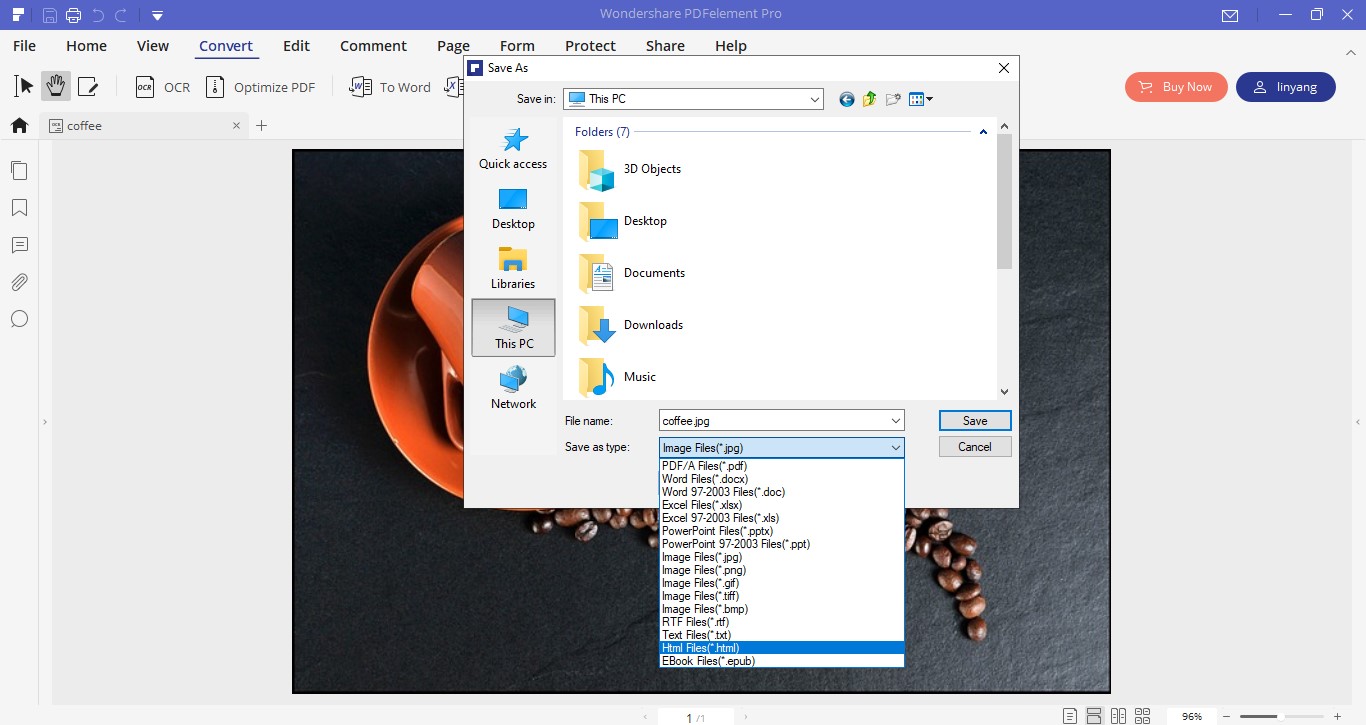Select PowerPoint Files(*.pptx) type
The width and height of the screenshot is (1366, 725).
pyautogui.click(x=782, y=531)
